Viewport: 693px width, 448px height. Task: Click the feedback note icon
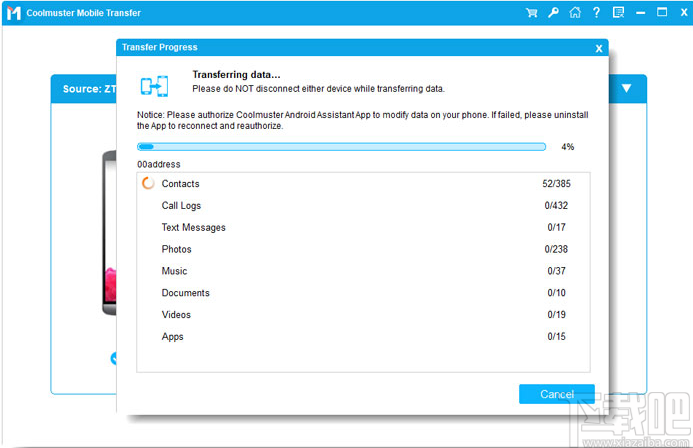pos(618,13)
